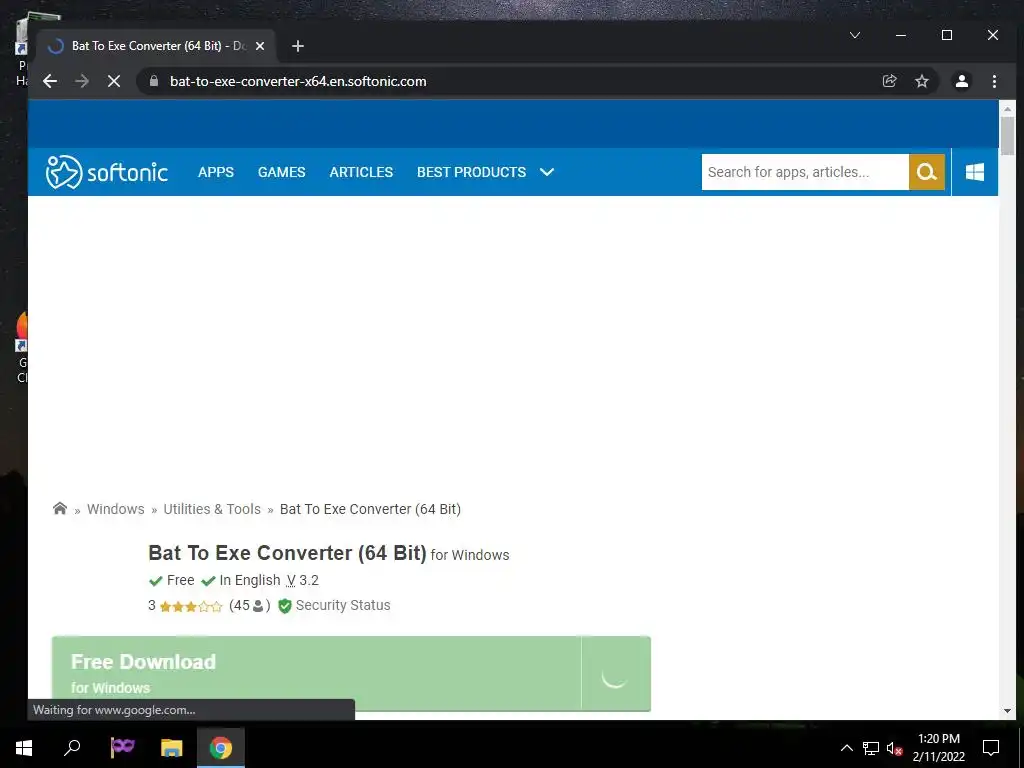
Task: Click the scrollbar up arrow
Action: [1007, 109]
